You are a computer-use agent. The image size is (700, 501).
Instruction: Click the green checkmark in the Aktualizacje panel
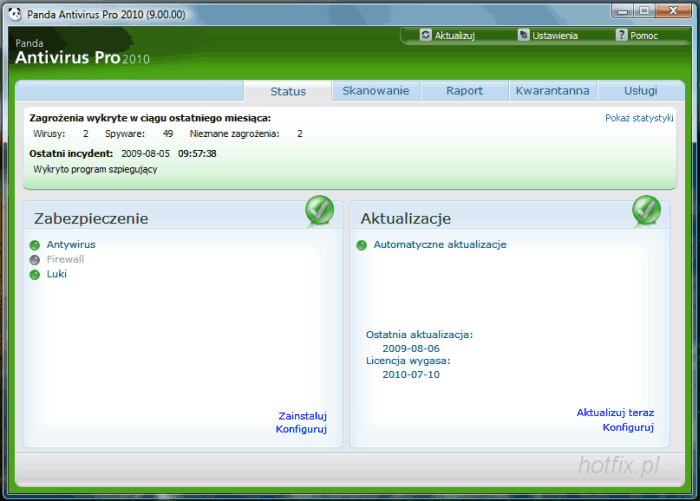click(x=646, y=211)
